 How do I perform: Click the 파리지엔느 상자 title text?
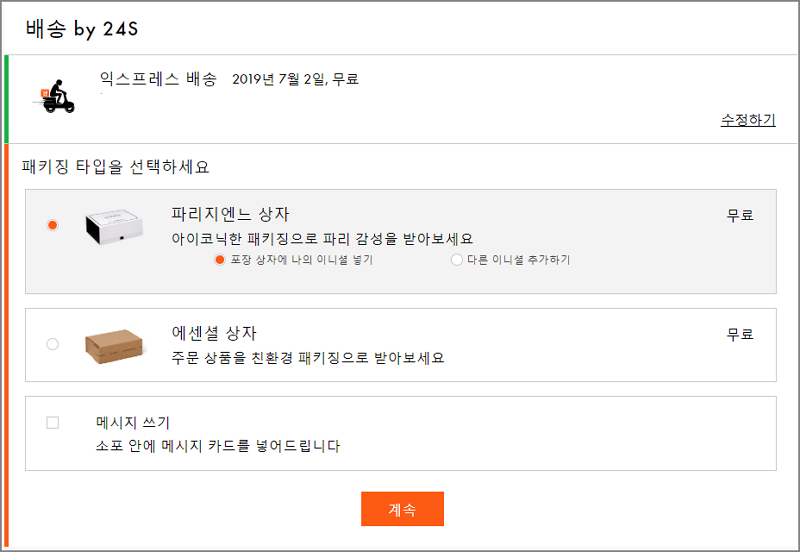click(x=231, y=214)
